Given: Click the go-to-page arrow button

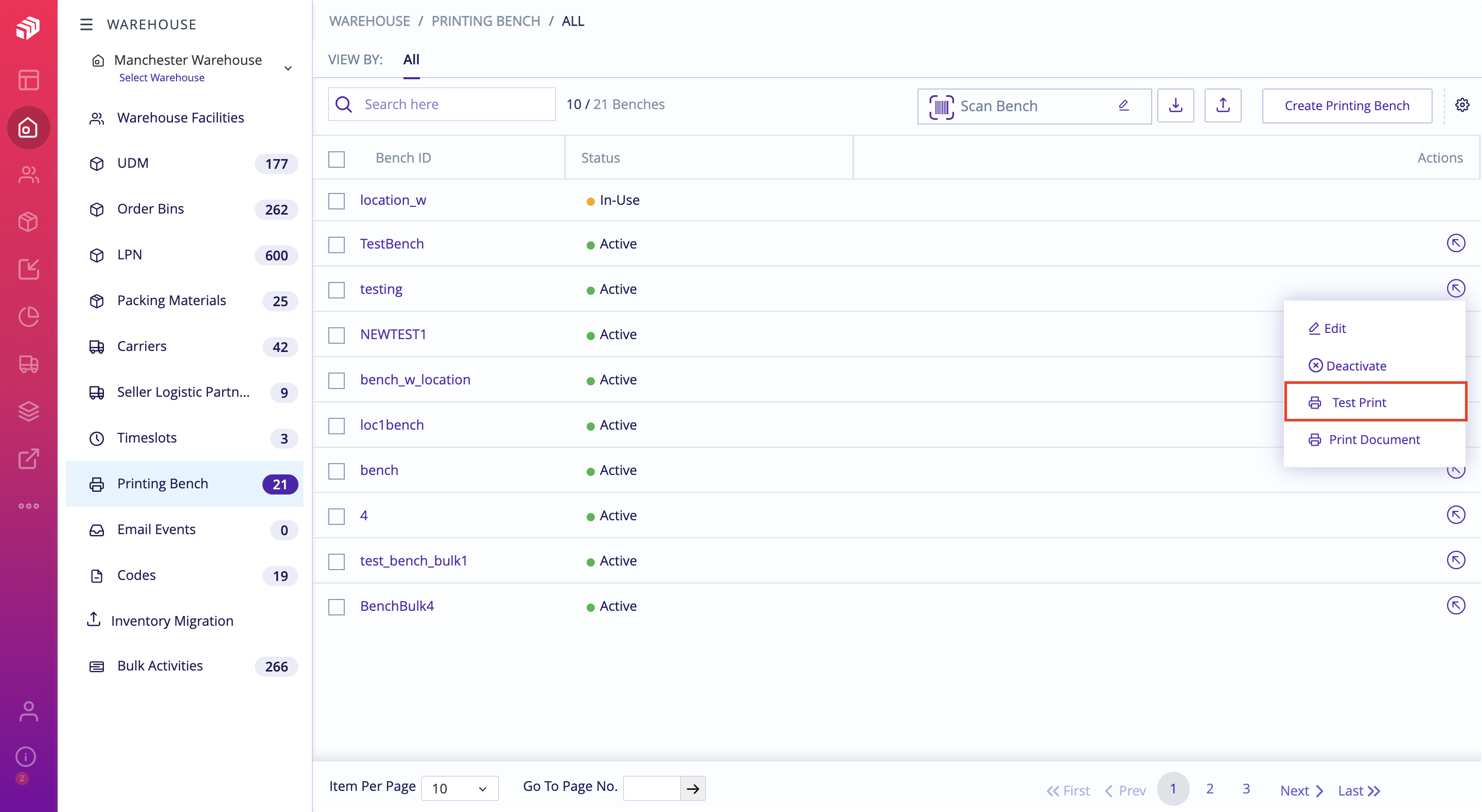Looking at the screenshot, I should [693, 788].
